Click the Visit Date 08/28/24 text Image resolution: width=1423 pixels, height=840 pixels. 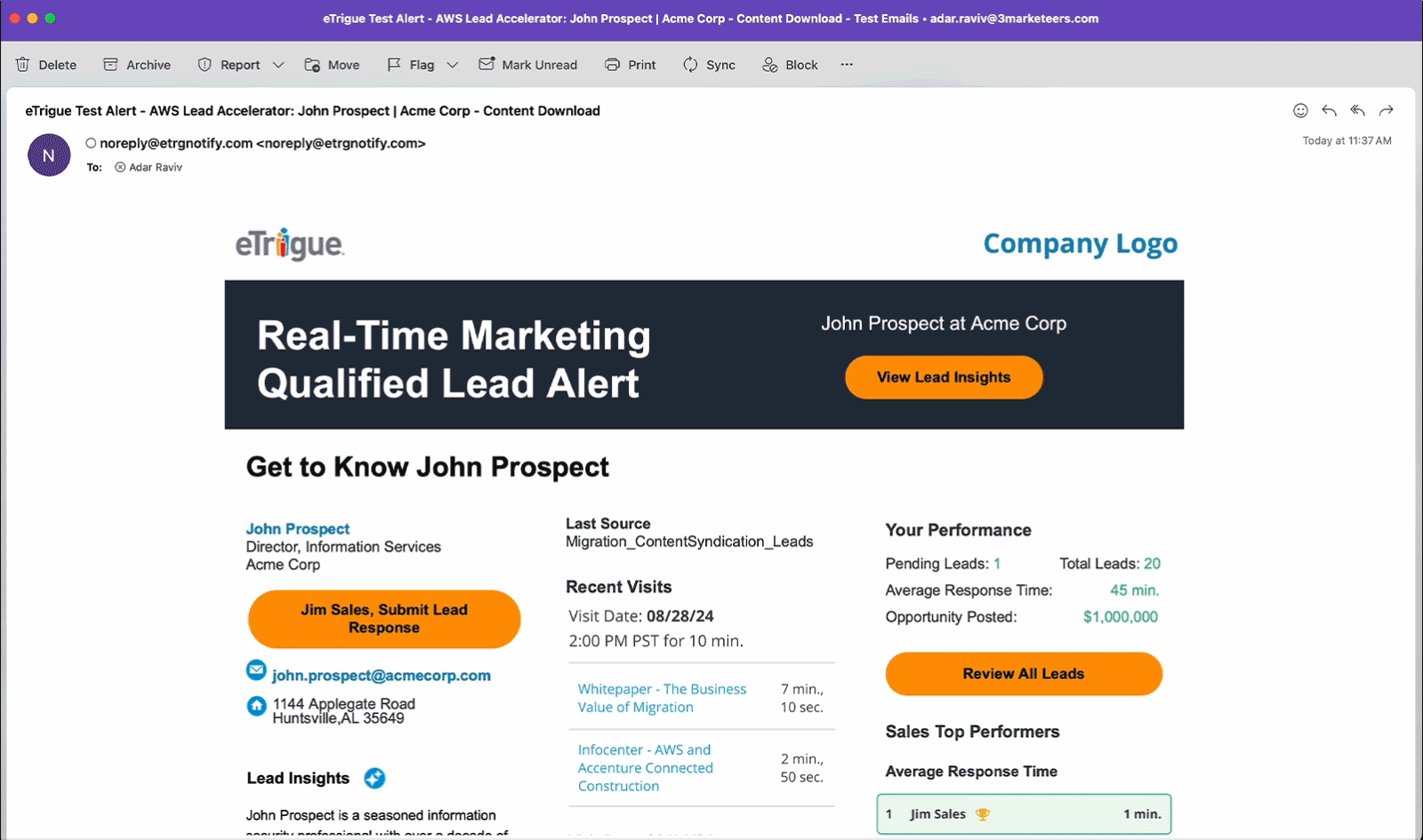click(641, 616)
